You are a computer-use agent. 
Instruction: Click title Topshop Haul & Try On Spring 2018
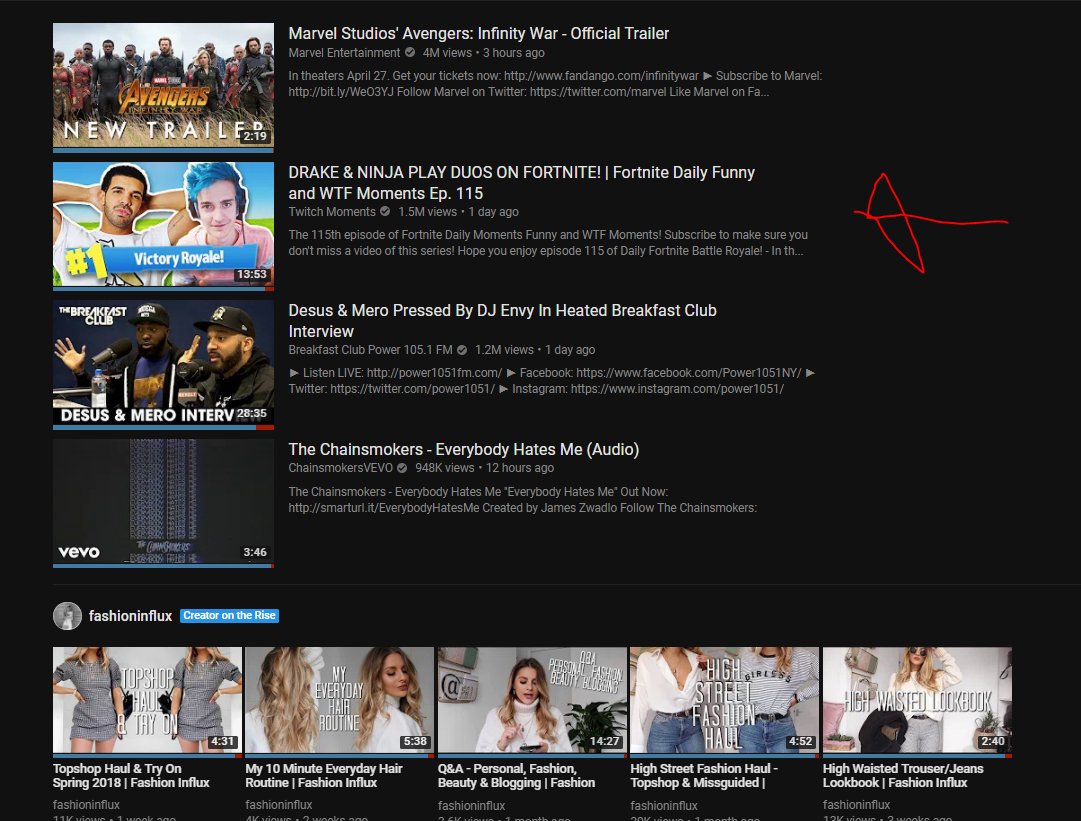pyautogui.click(x=131, y=776)
